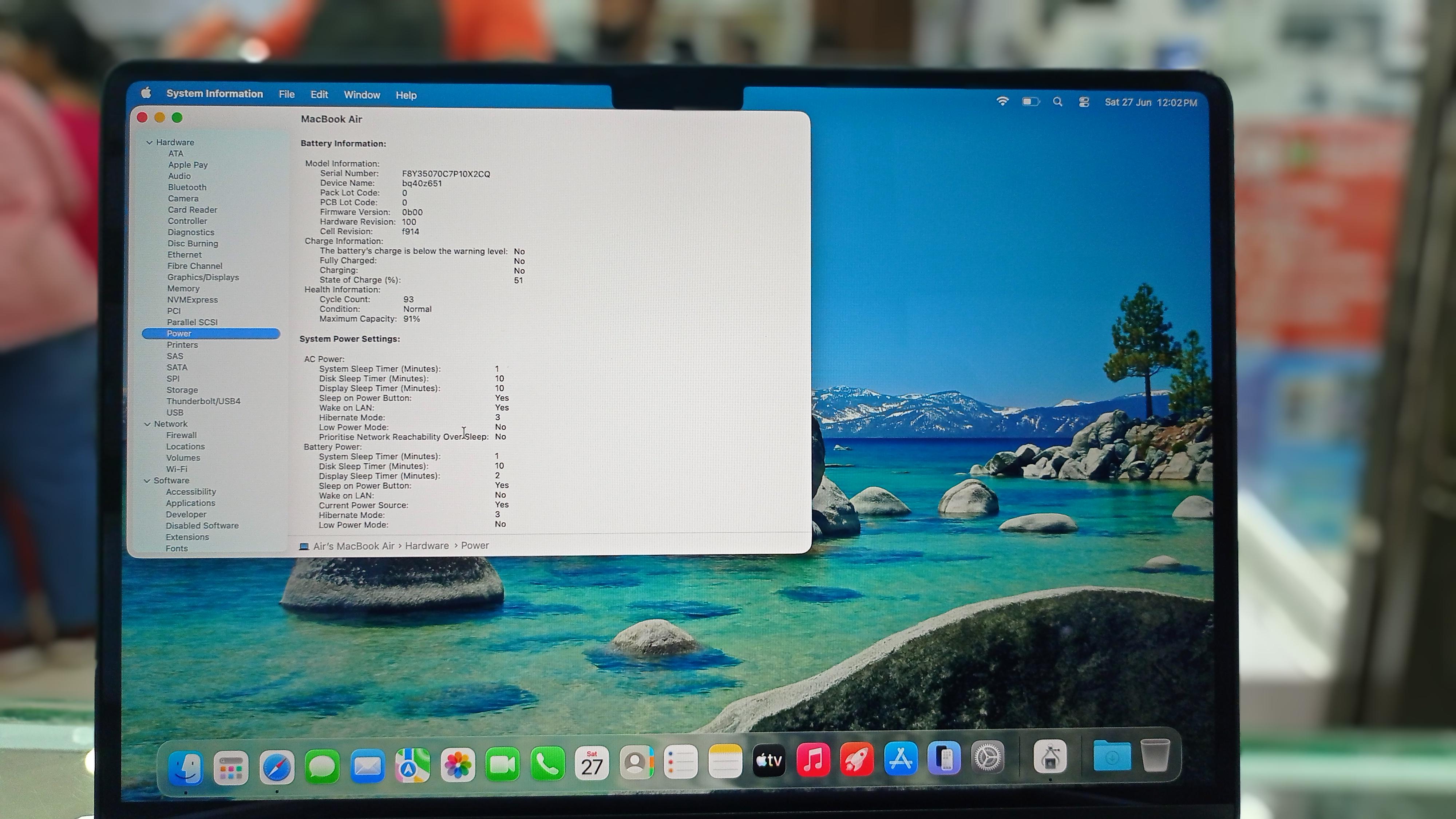1456x819 pixels.
Task: Open the Messages app in the Dock
Action: (322, 767)
